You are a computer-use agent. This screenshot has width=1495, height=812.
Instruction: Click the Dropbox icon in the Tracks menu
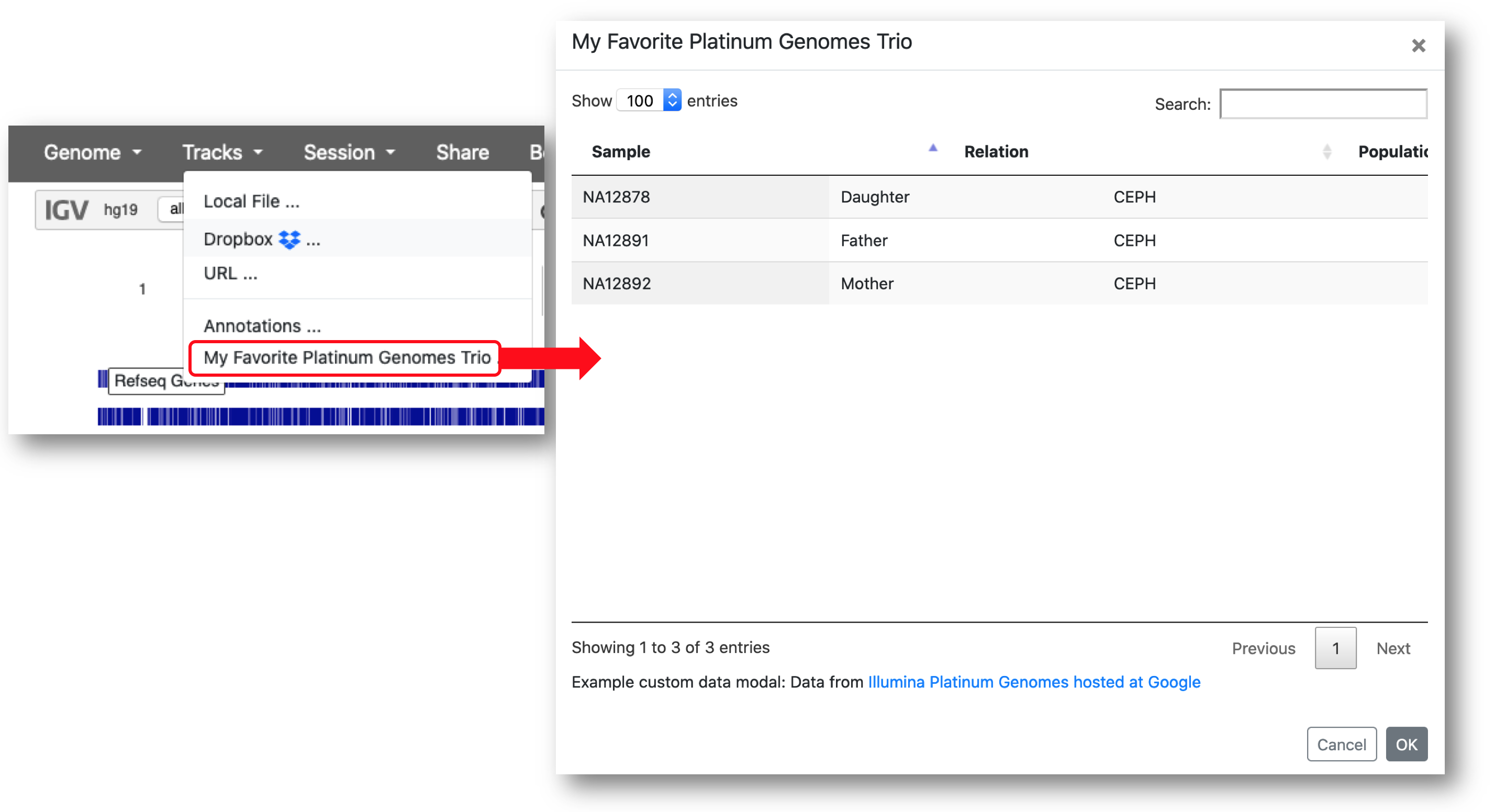tap(289, 239)
